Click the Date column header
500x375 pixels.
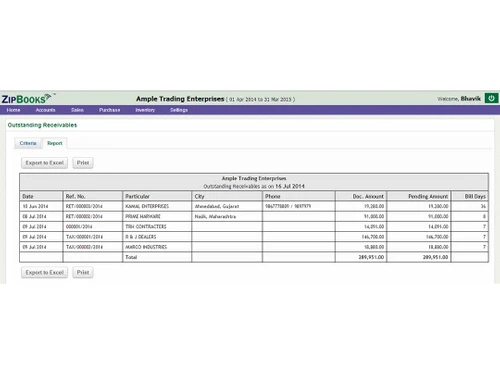pyautogui.click(x=41, y=196)
